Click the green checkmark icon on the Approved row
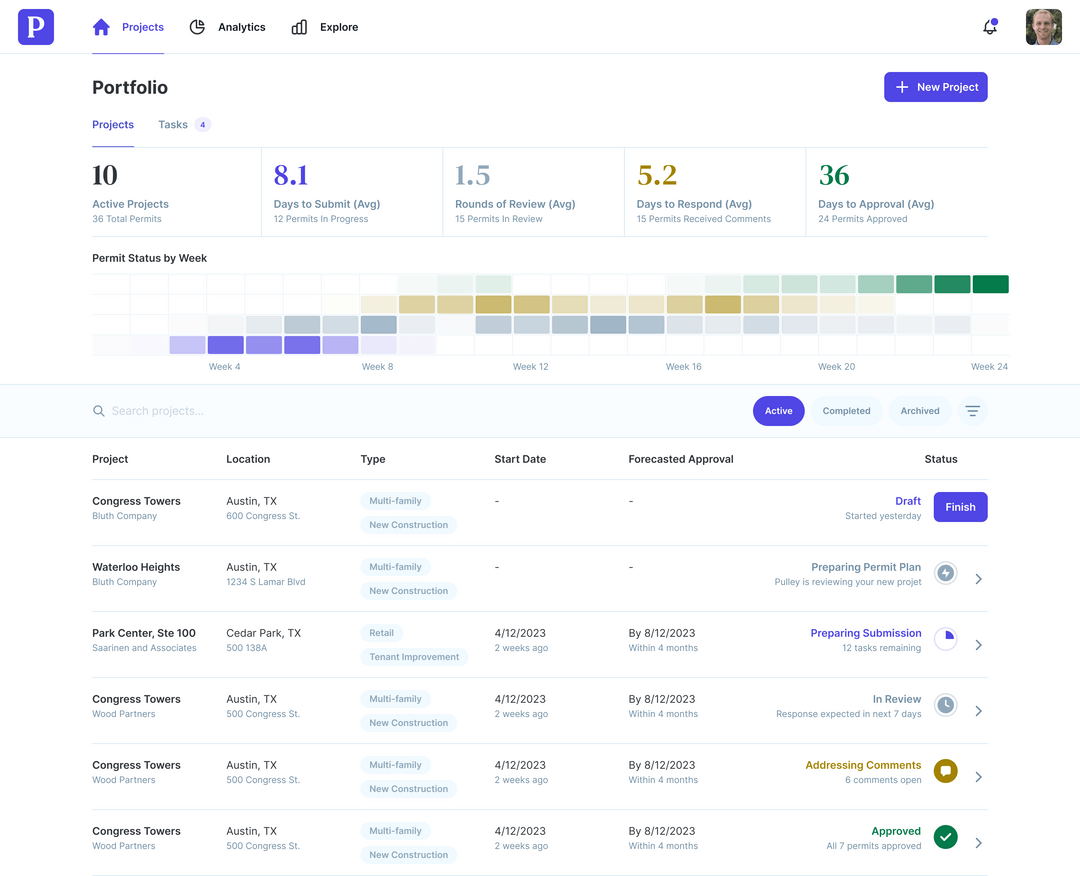Viewport: 1080px width, 876px height. coord(945,837)
